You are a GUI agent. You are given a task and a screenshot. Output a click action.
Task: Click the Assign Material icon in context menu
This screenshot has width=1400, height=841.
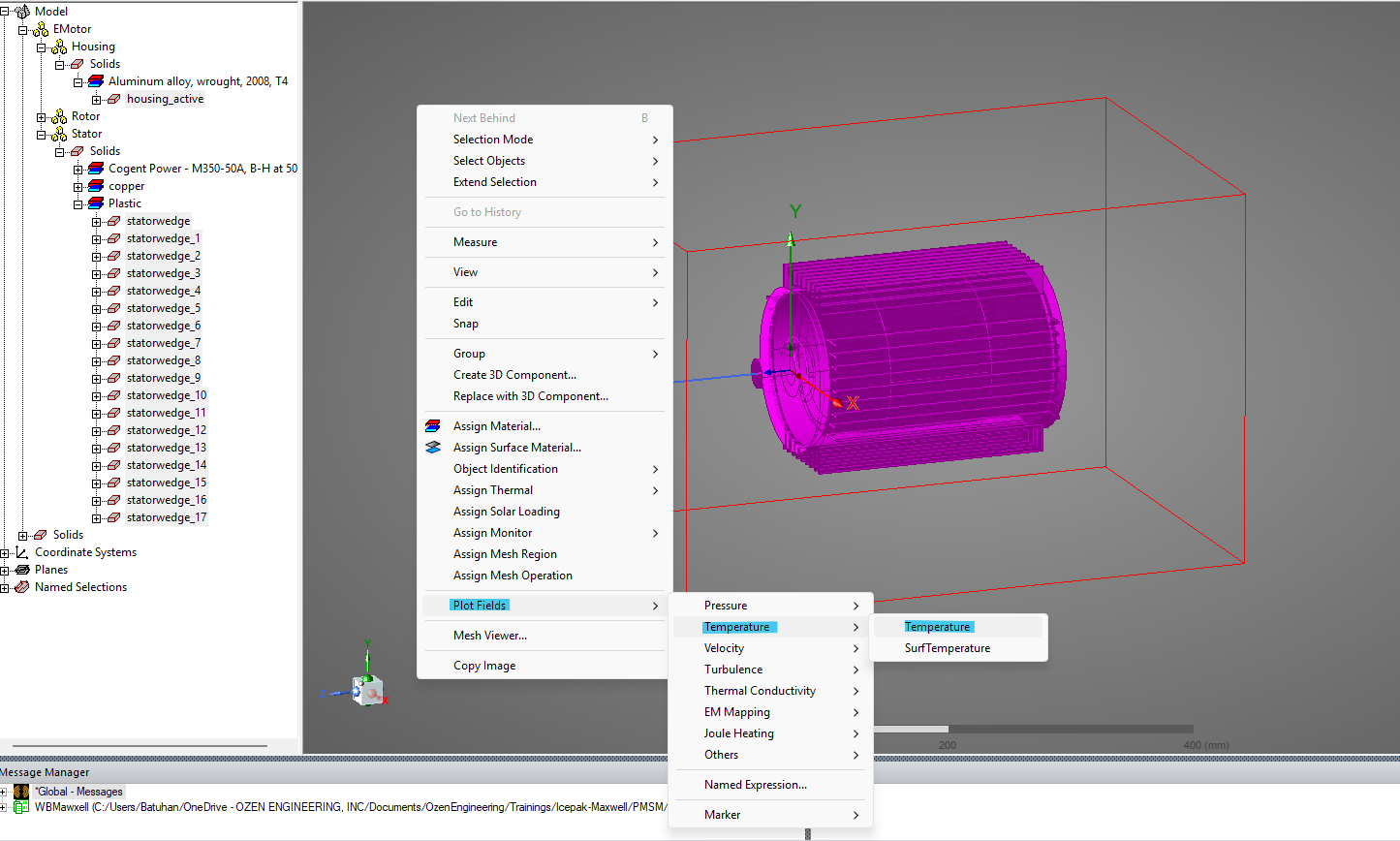433,426
